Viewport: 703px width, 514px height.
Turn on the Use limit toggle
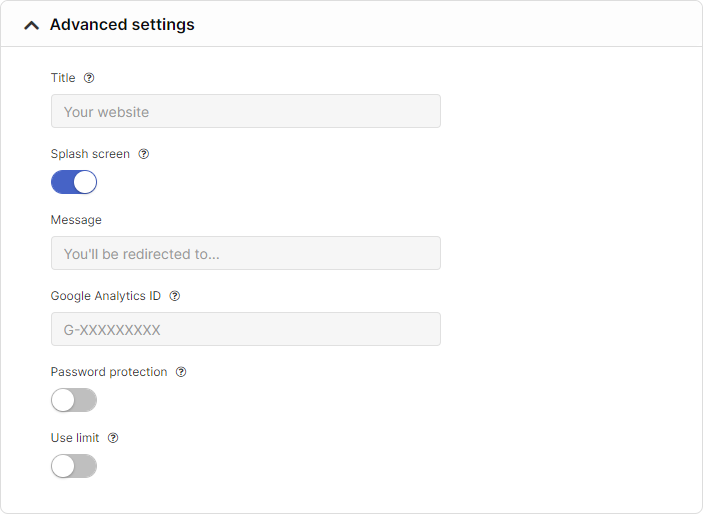point(74,466)
